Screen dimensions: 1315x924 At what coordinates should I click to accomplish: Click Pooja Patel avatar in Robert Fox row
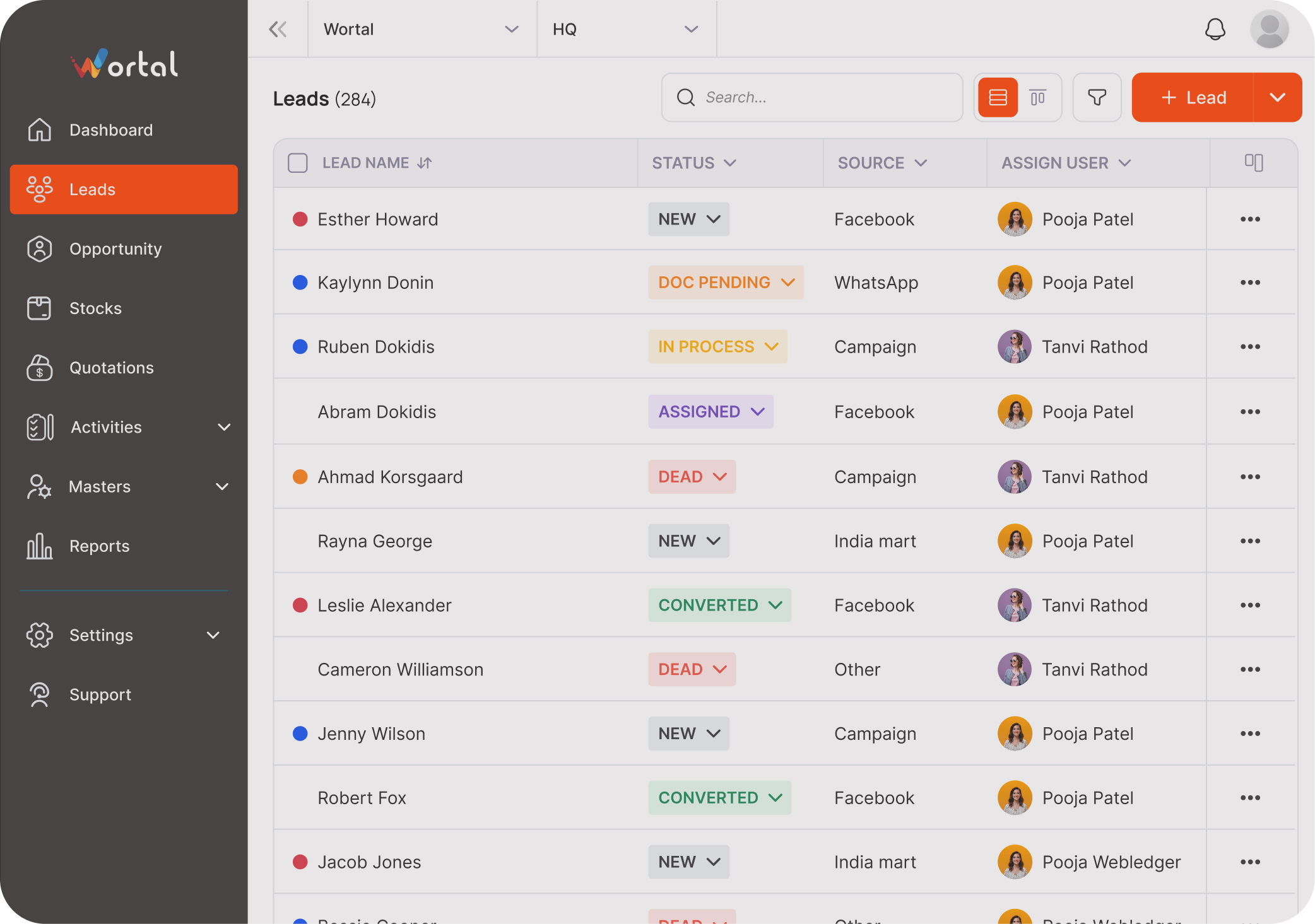tap(1015, 798)
